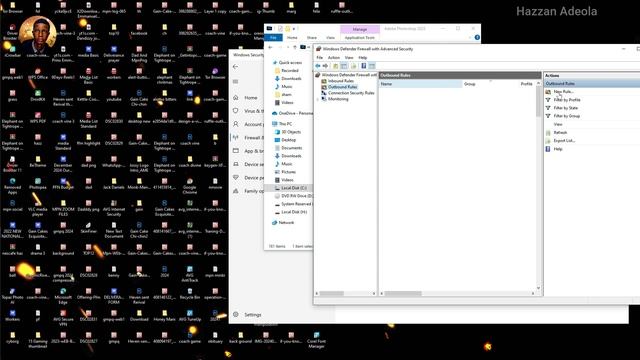Viewport: 640px width, 360px height.
Task: Click Filter by Group action
Action: tap(567, 116)
